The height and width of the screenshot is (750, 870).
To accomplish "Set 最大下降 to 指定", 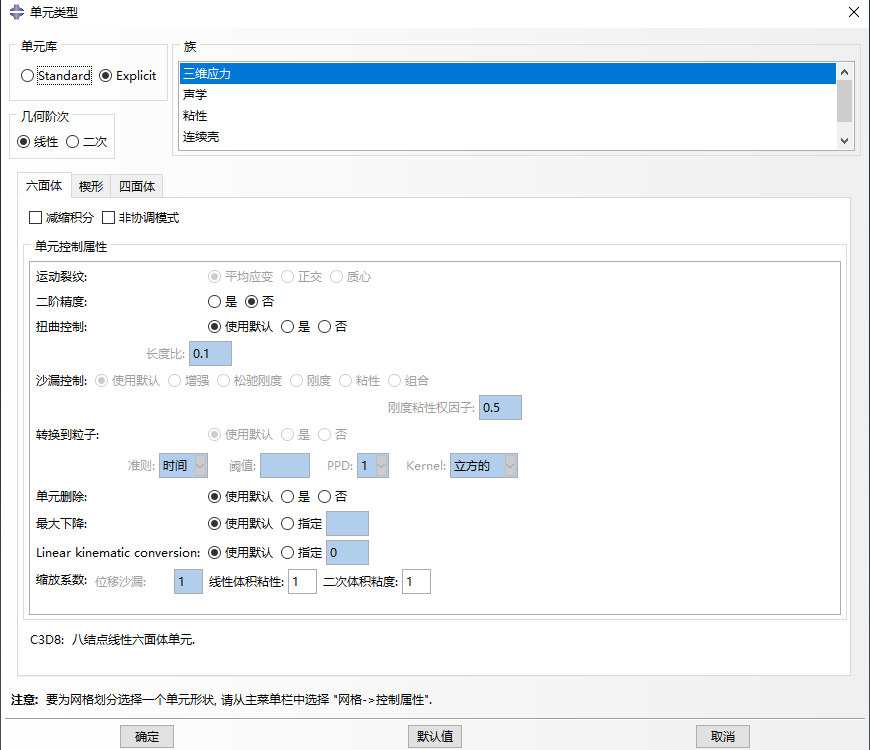I will [x=287, y=524].
